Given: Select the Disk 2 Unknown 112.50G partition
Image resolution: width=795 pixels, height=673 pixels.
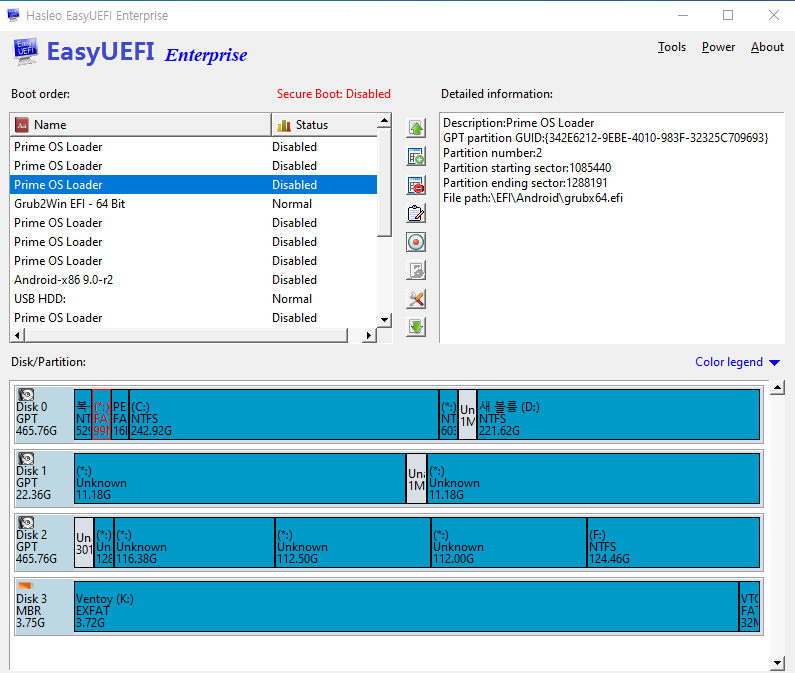Looking at the screenshot, I should click(x=353, y=543).
